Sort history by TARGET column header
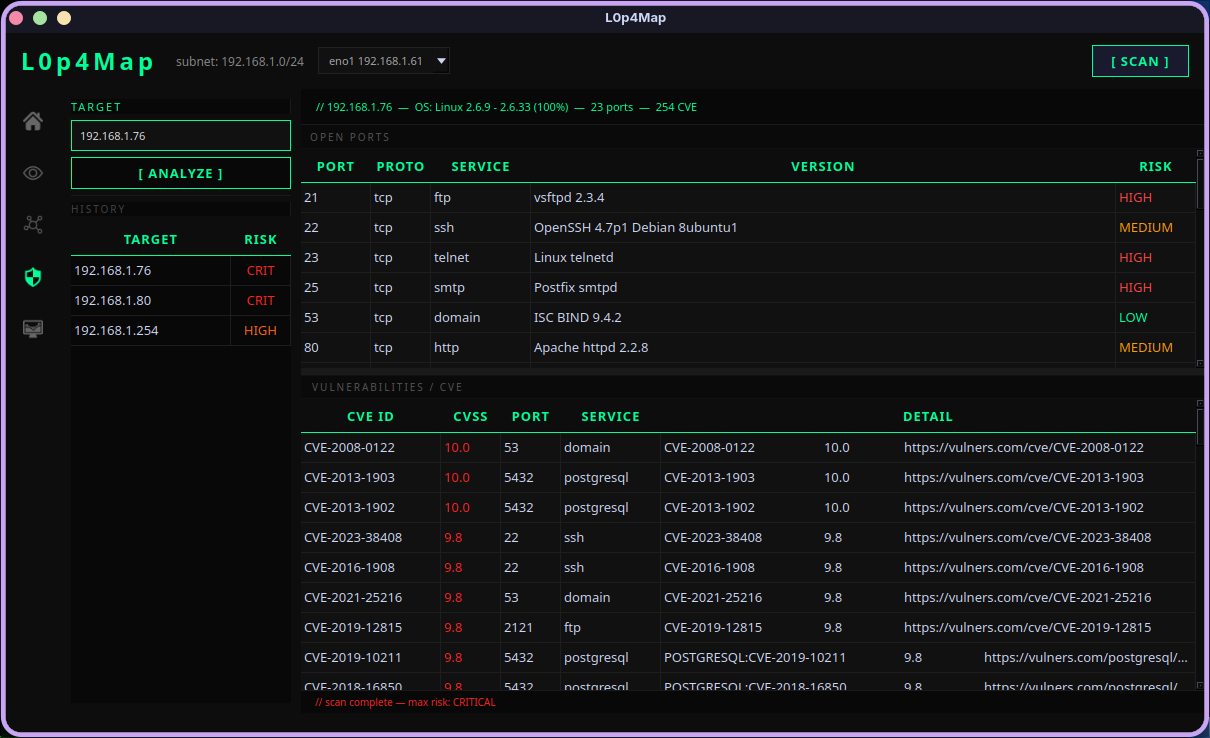The height and width of the screenshot is (738, 1210). click(150, 240)
